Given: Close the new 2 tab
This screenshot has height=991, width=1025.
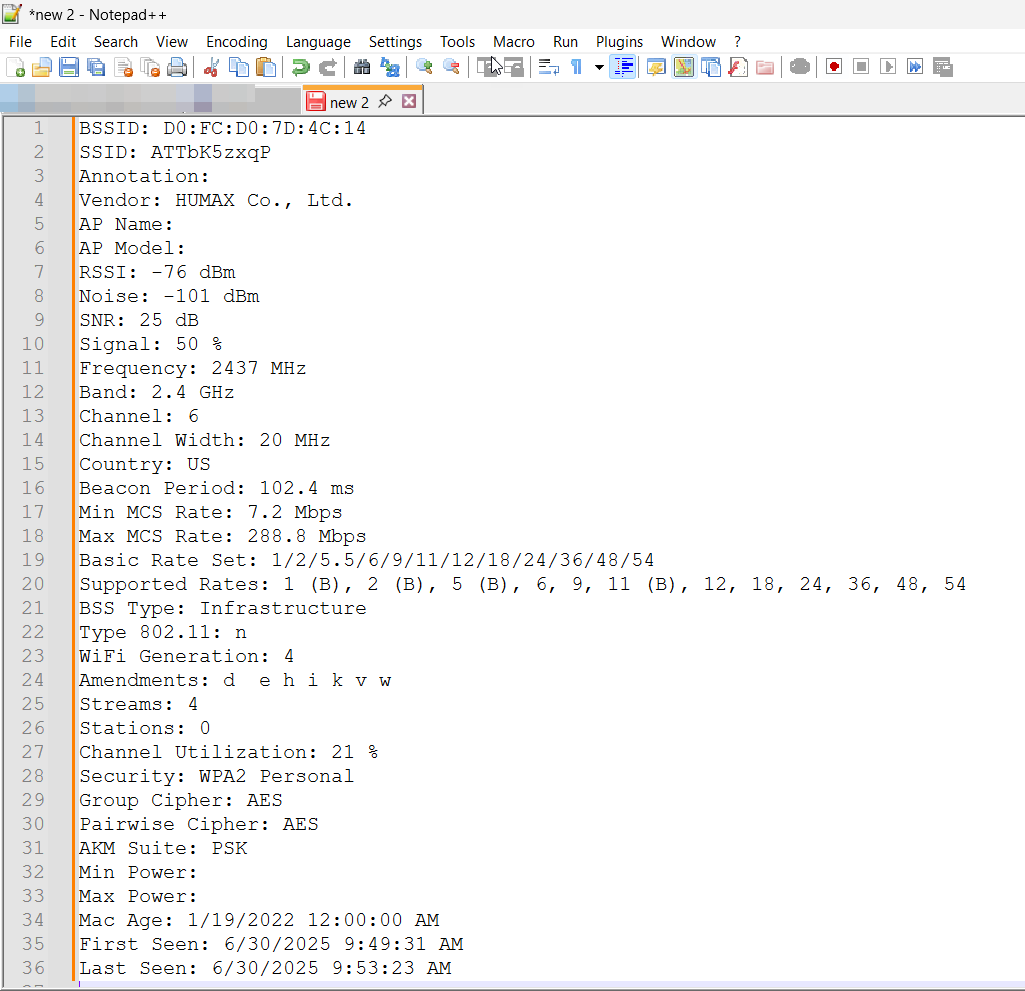Looking at the screenshot, I should pos(409,102).
